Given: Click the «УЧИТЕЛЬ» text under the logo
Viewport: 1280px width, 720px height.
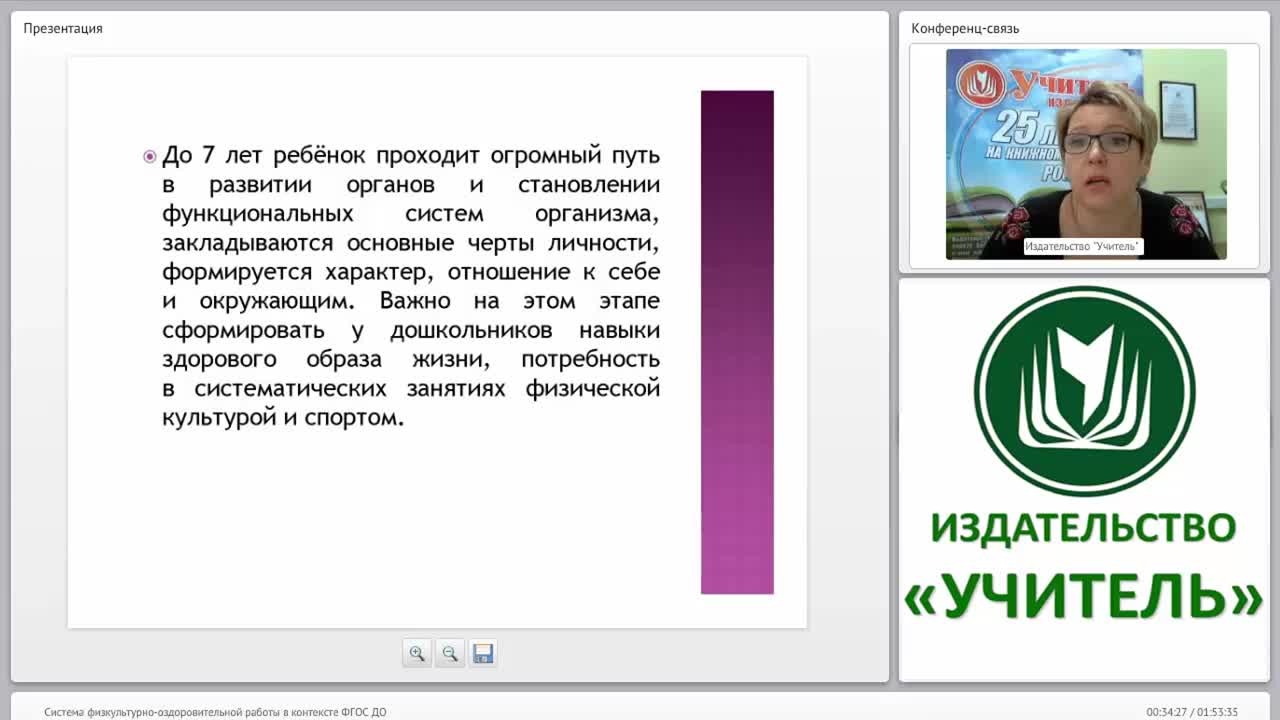Looking at the screenshot, I should click(1084, 597).
